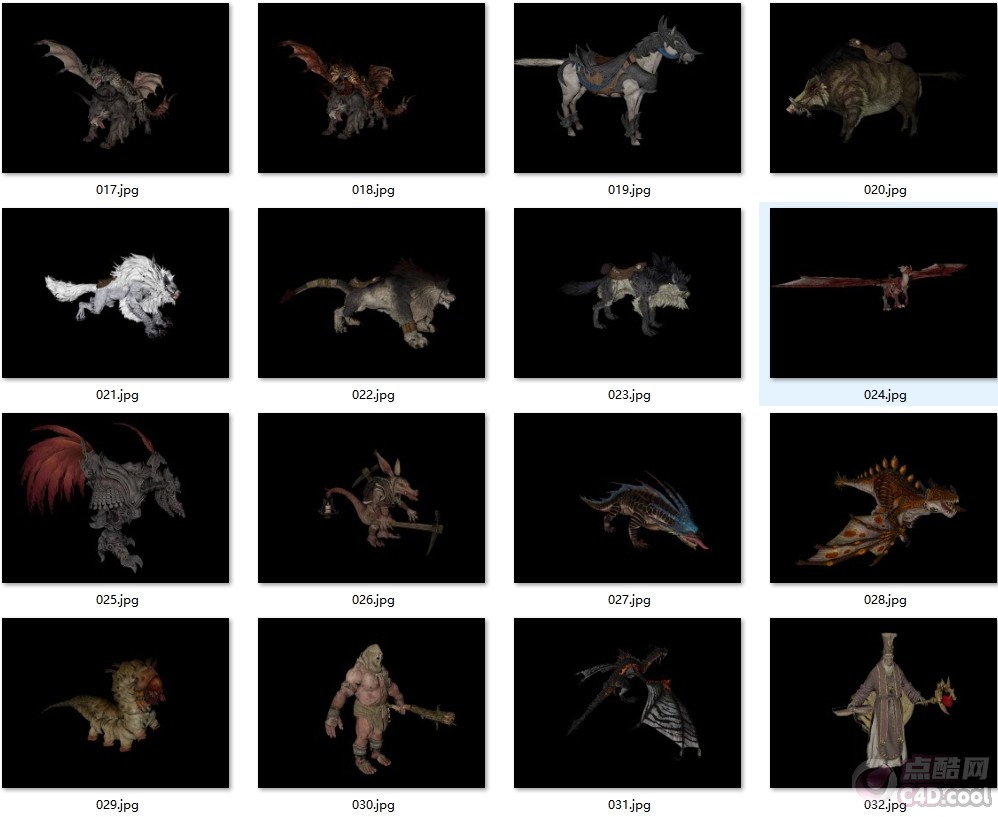The height and width of the screenshot is (817, 998).
Task: Select the 023.jpg saddled wolf thumbnail
Action: click(x=628, y=293)
